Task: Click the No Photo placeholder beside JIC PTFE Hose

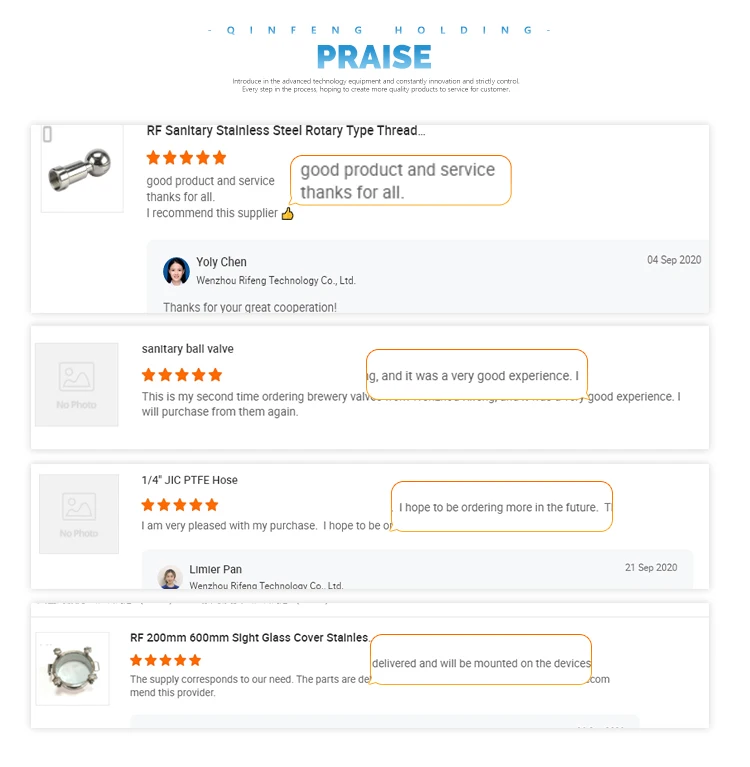Action: point(79,513)
